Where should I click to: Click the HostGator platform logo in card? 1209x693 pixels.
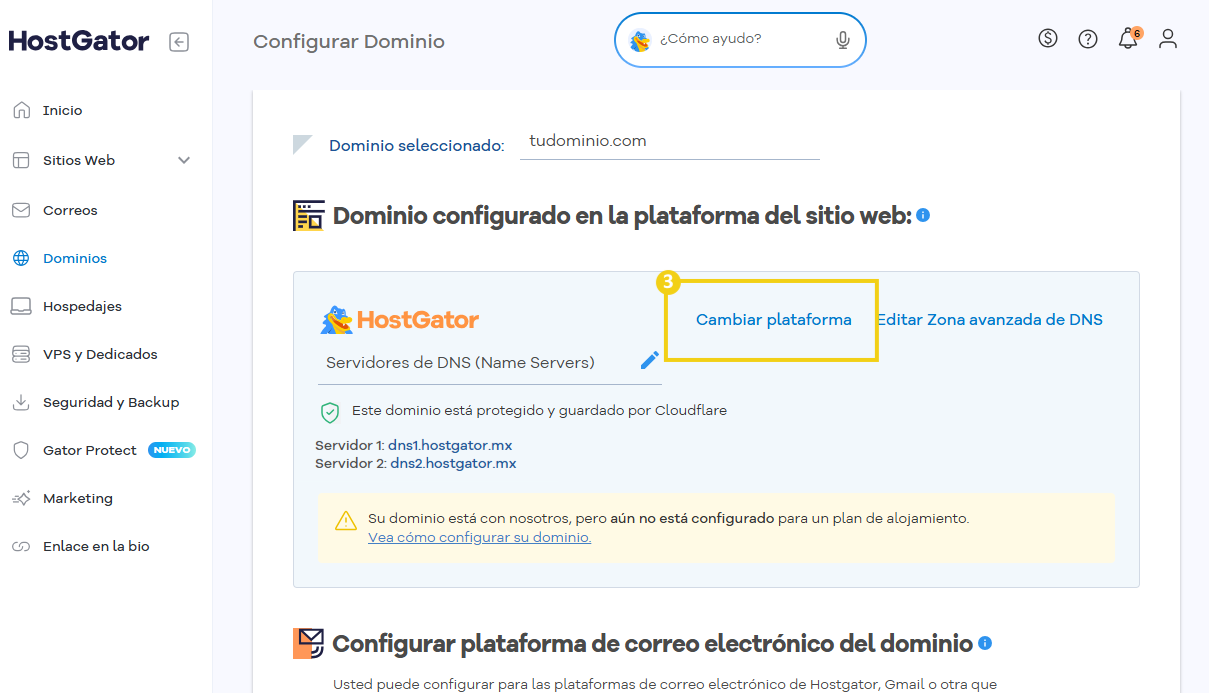[x=400, y=320]
